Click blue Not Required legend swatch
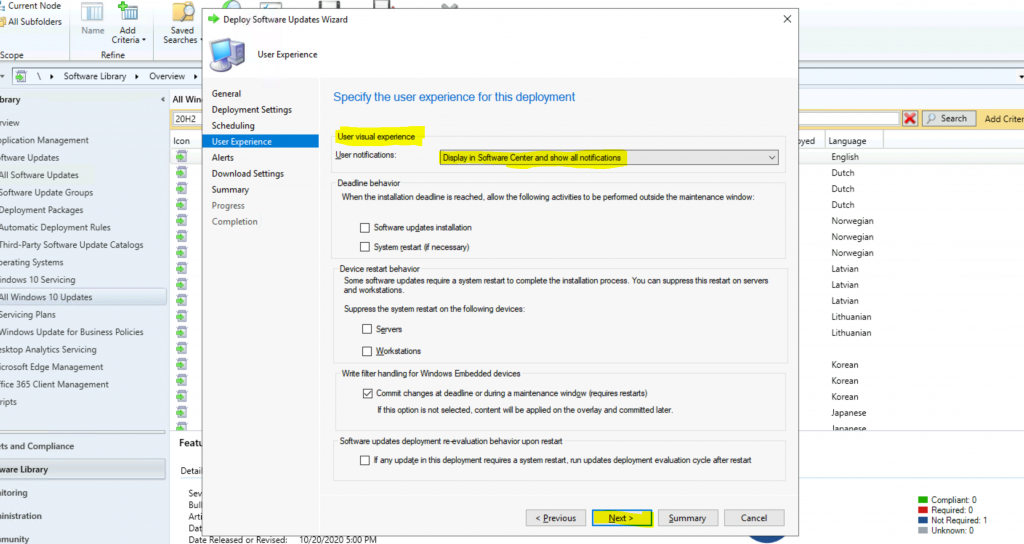 [922, 520]
